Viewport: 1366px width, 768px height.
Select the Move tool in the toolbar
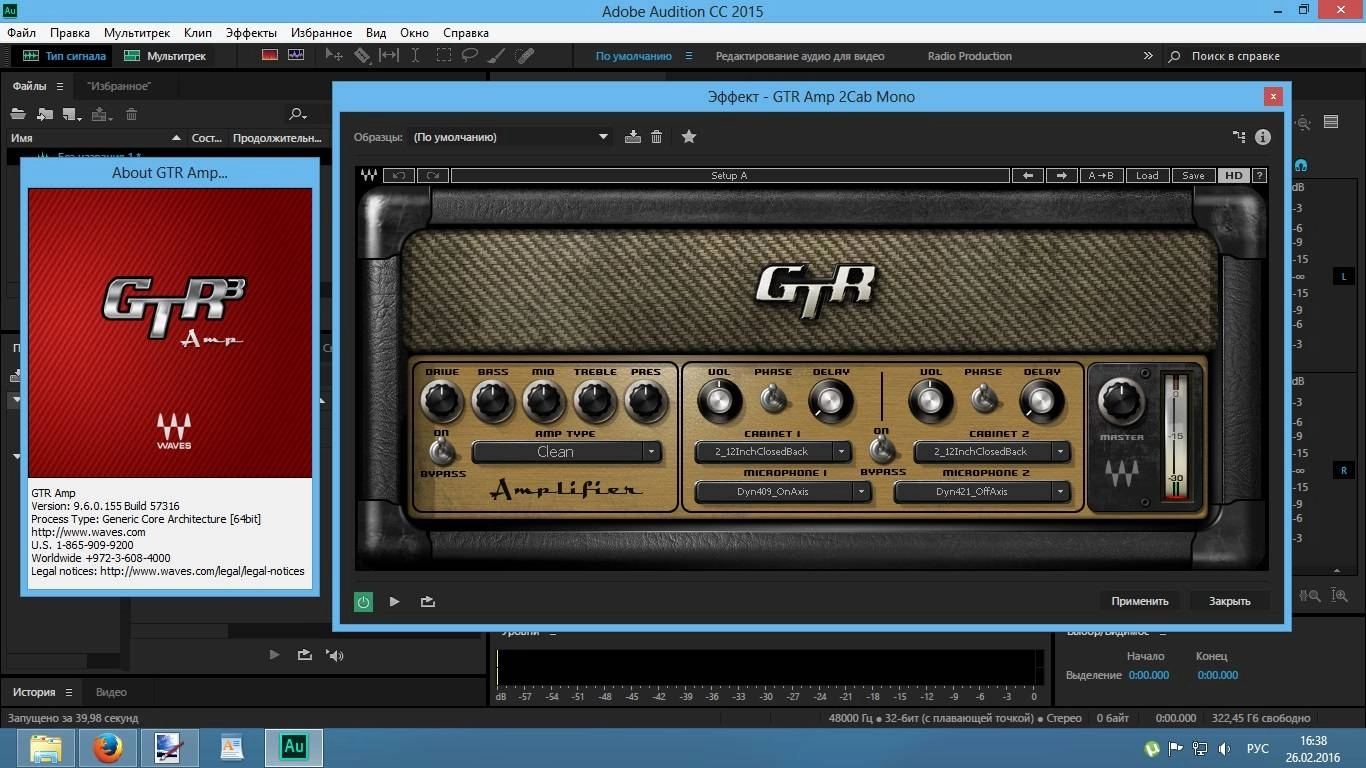[335, 56]
